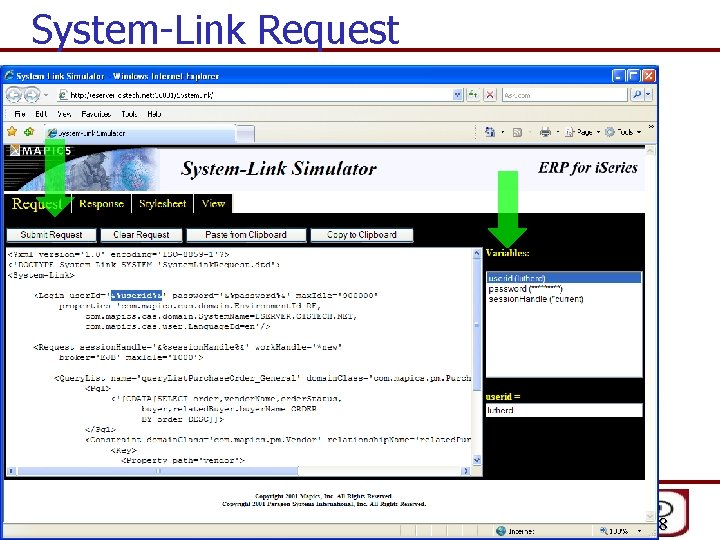The width and height of the screenshot is (720, 540).
Task: Switch to the Response tab
Action: pyautogui.click(x=101, y=203)
